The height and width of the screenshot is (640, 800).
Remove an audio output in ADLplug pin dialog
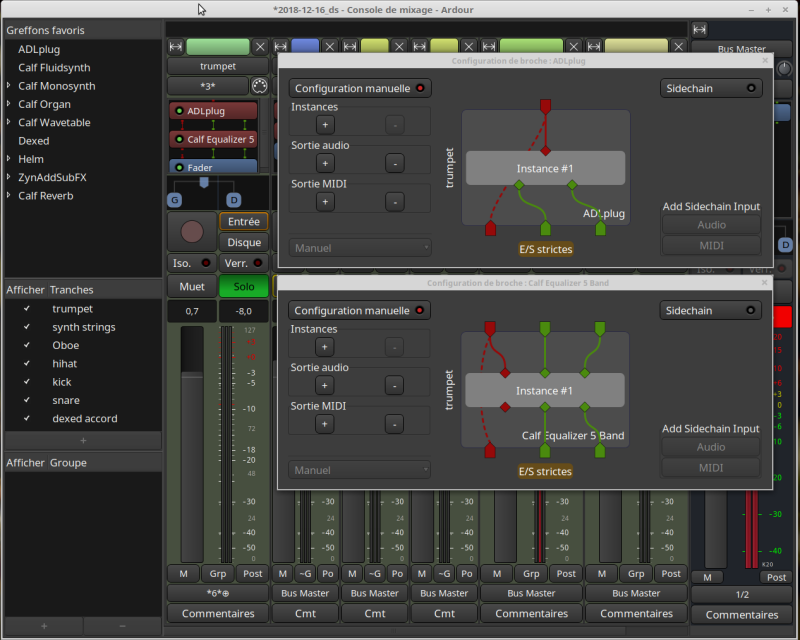(x=394, y=163)
